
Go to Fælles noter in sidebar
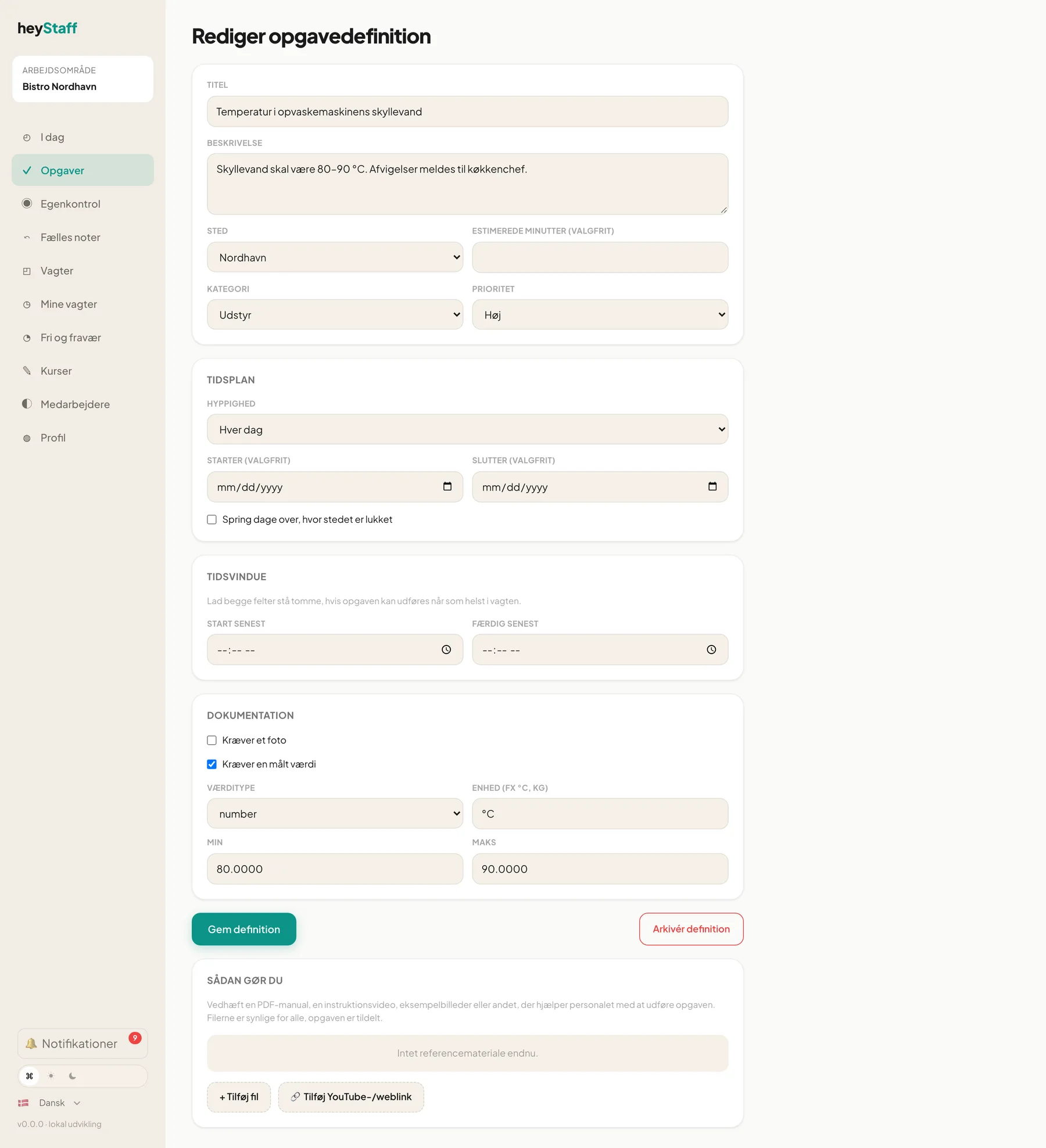pos(83,237)
